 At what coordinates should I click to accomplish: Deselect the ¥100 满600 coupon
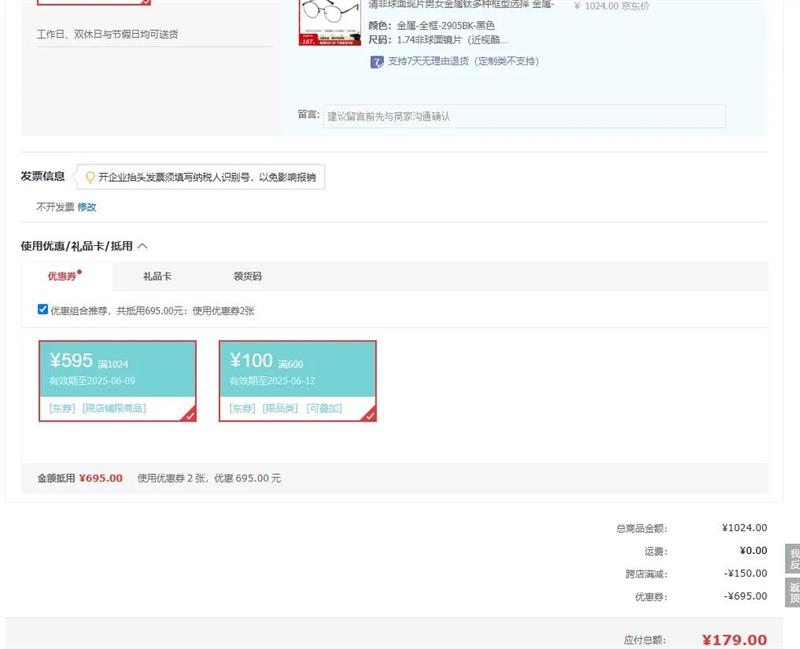tap(297, 380)
